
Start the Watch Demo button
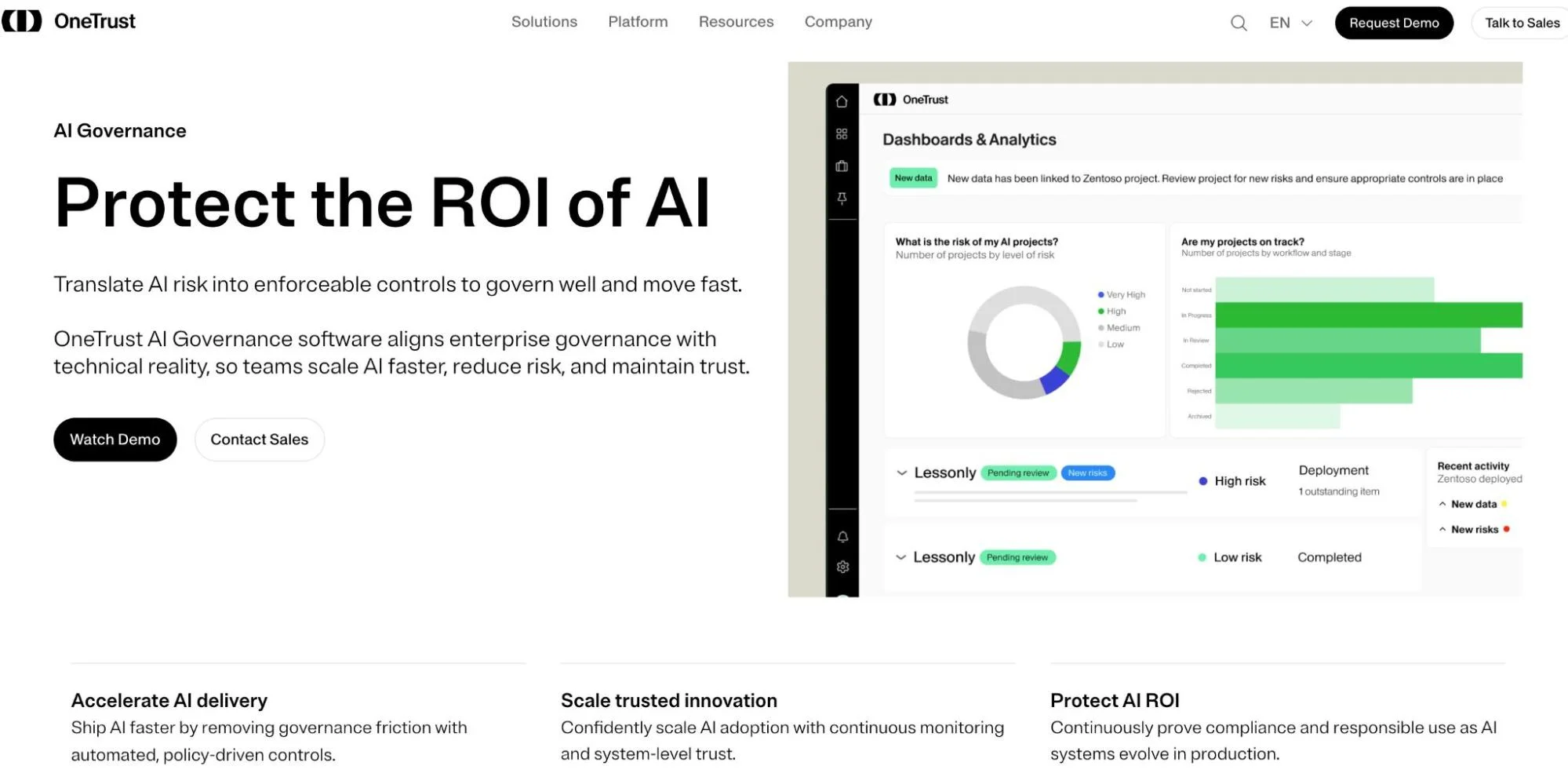pyautogui.click(x=115, y=440)
